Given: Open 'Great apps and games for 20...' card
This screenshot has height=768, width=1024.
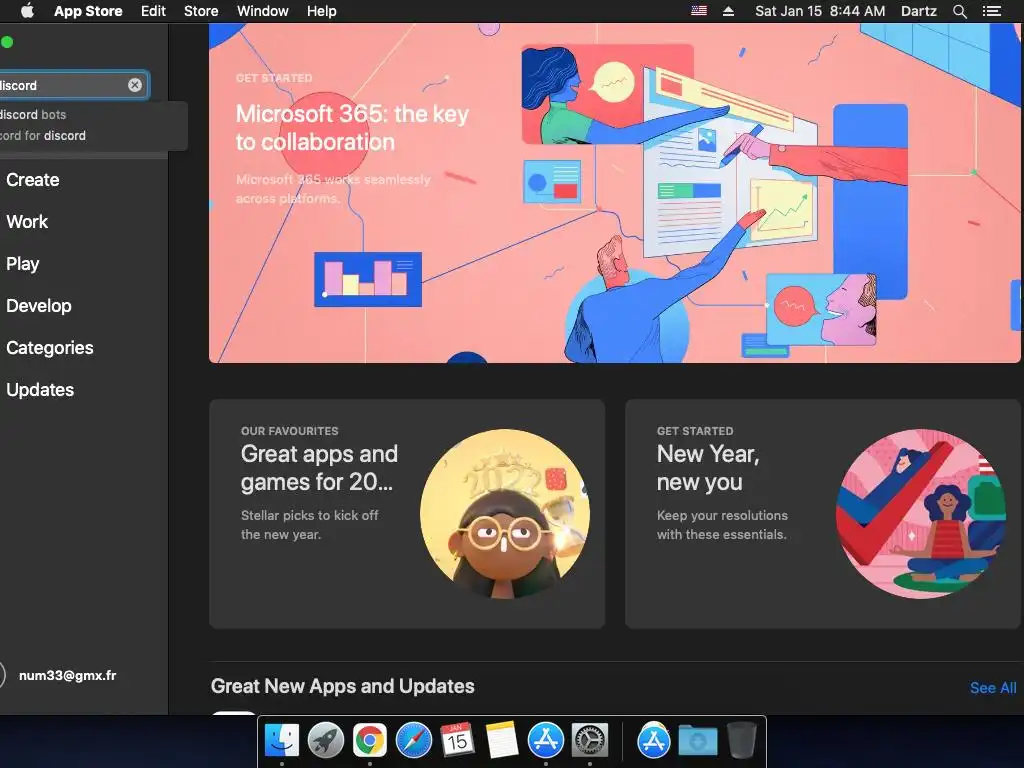Looking at the screenshot, I should (407, 514).
